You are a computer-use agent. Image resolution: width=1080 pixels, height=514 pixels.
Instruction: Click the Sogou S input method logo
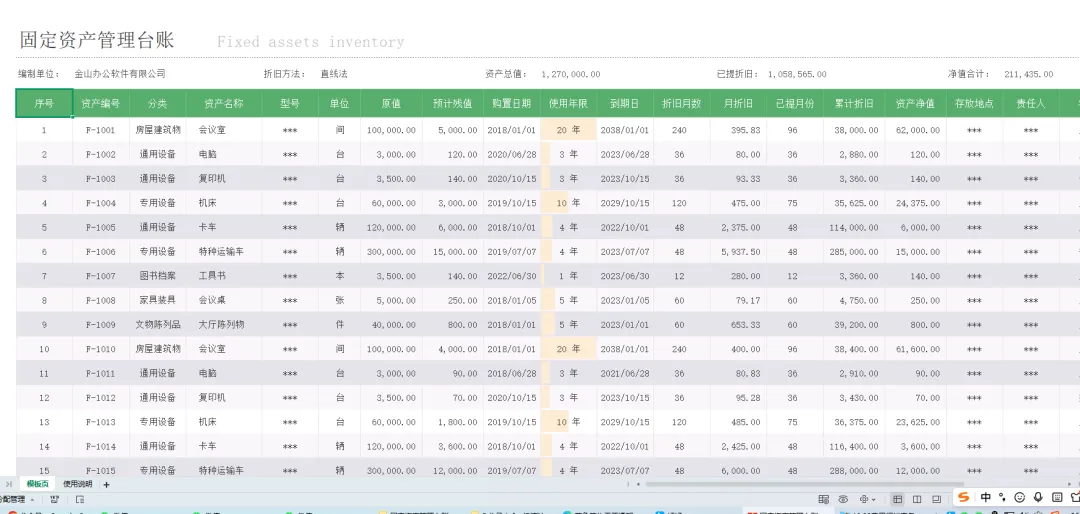964,497
